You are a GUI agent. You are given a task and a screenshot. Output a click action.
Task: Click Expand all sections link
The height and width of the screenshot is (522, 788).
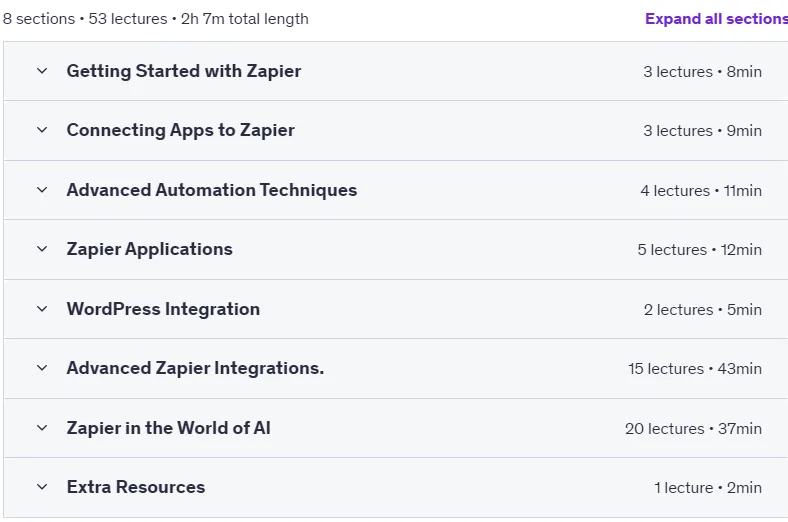coord(716,19)
